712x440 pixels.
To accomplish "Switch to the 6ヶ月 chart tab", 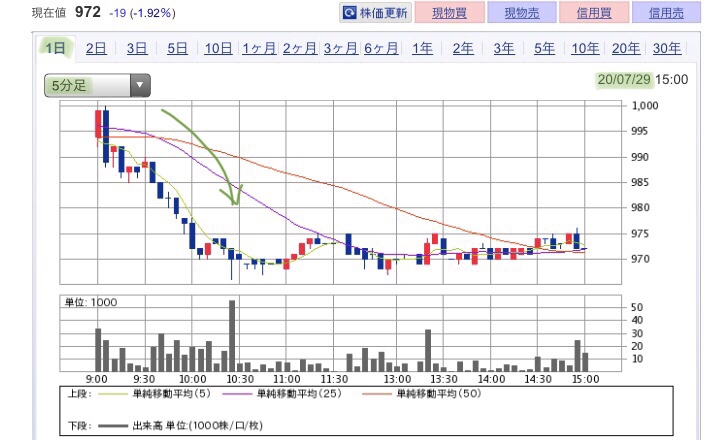I will [381, 48].
